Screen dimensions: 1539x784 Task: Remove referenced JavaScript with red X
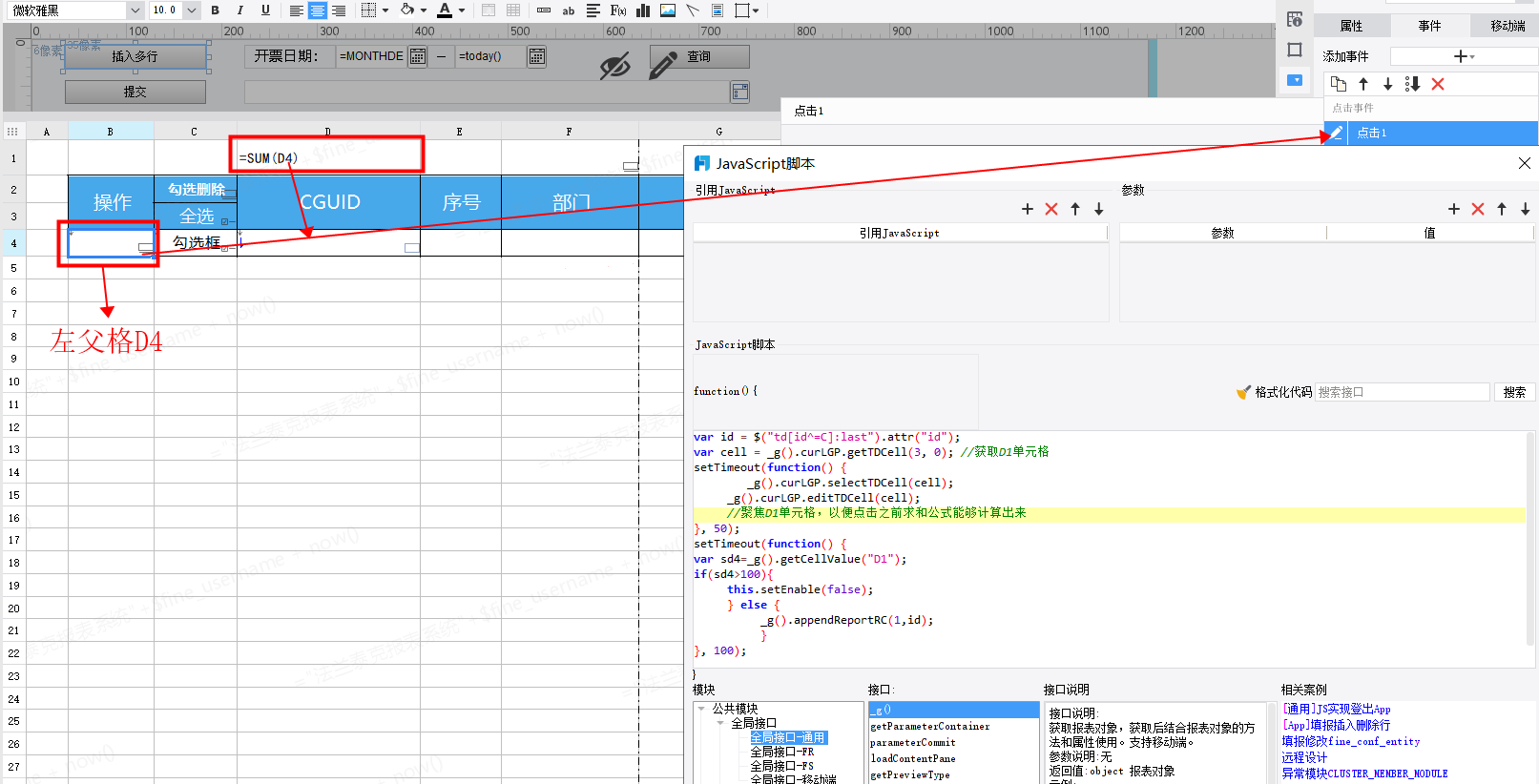(1051, 209)
